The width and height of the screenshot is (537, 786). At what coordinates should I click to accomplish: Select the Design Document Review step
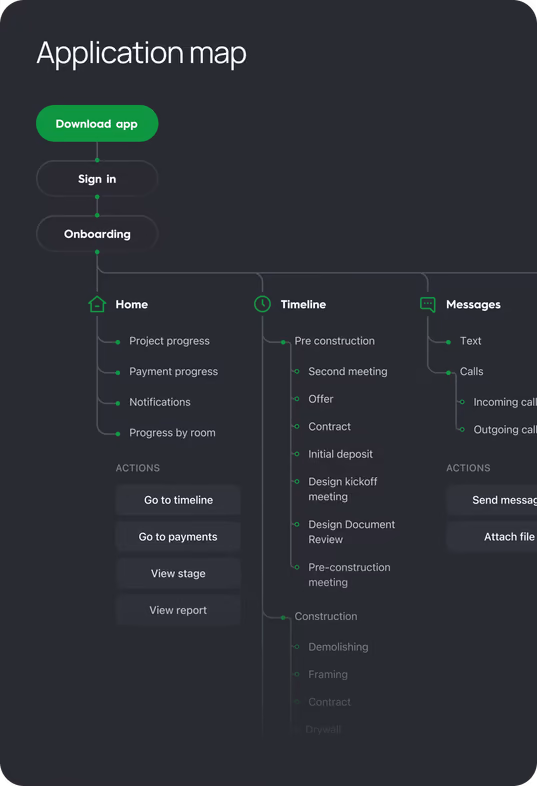(351, 532)
